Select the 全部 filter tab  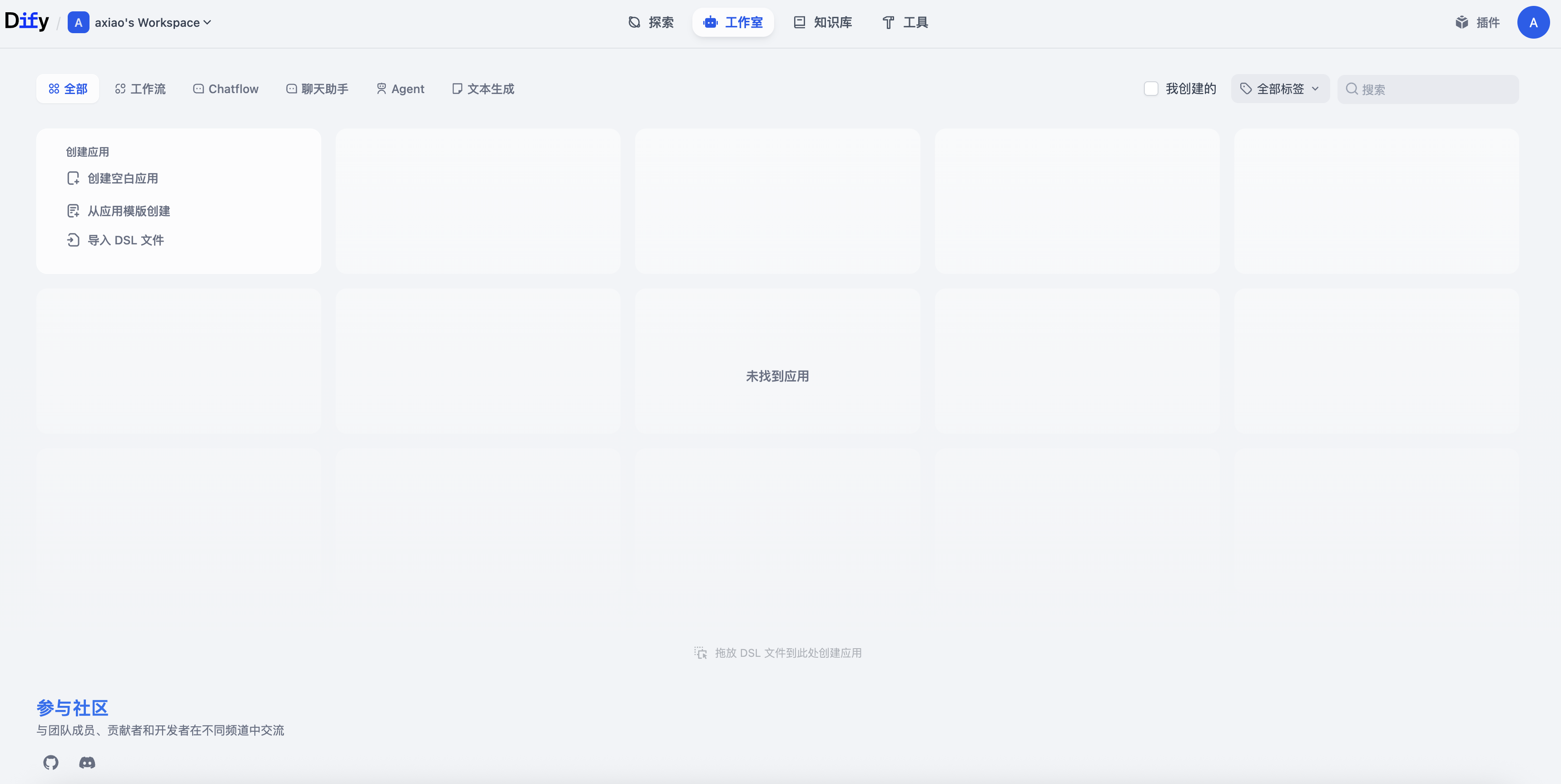68,89
